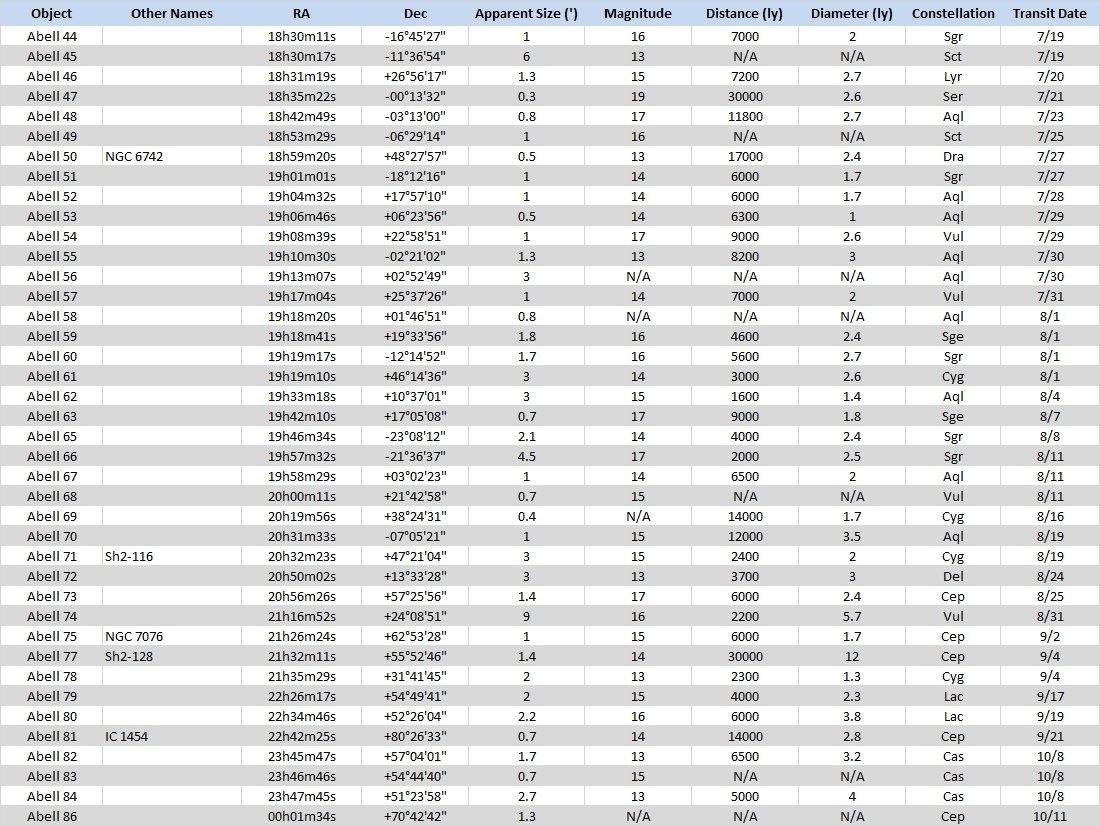The width and height of the screenshot is (1100, 826).
Task: Click the RA value 00h01m34s
Action: point(301,816)
